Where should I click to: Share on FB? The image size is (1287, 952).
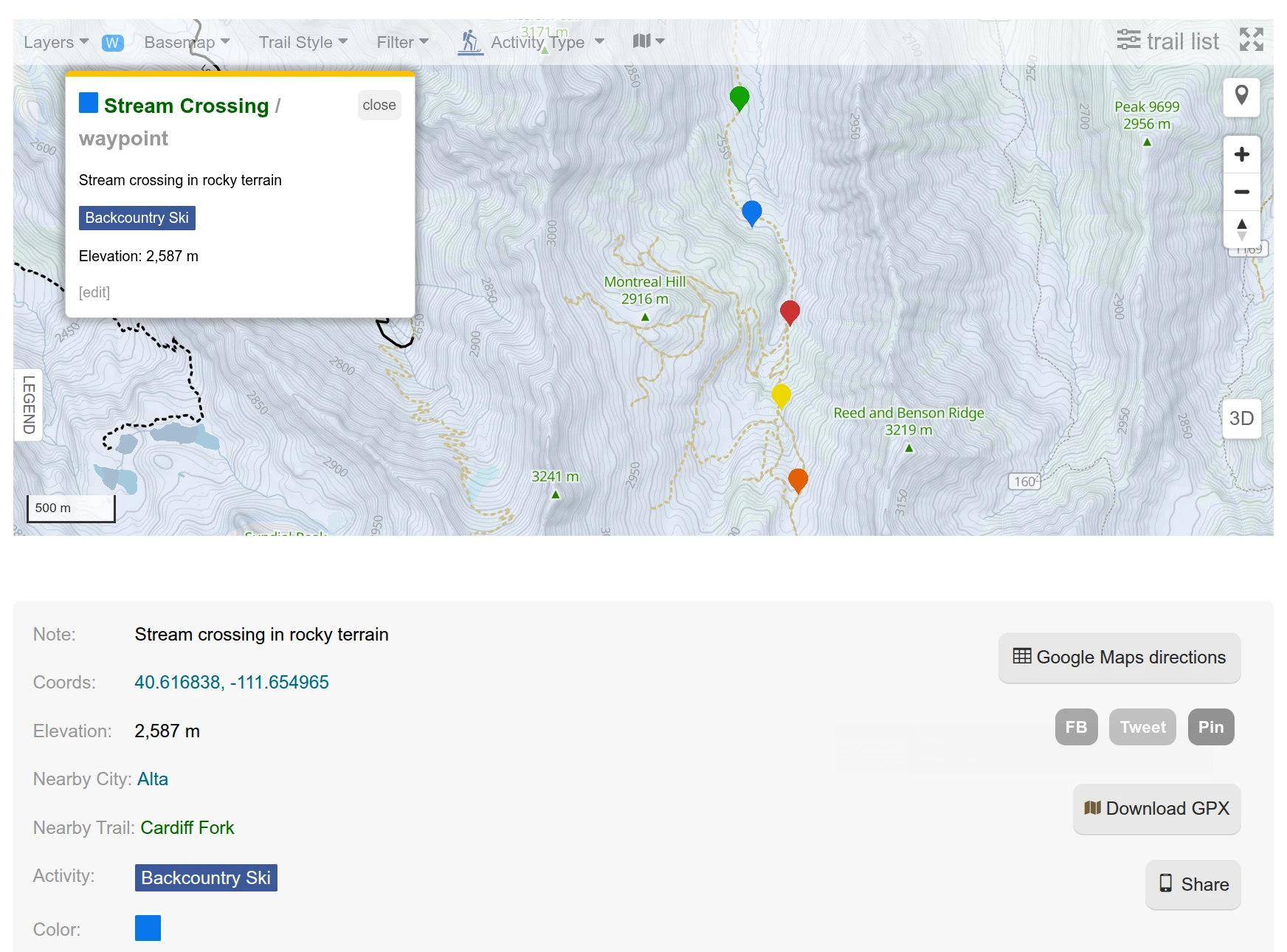(1076, 727)
